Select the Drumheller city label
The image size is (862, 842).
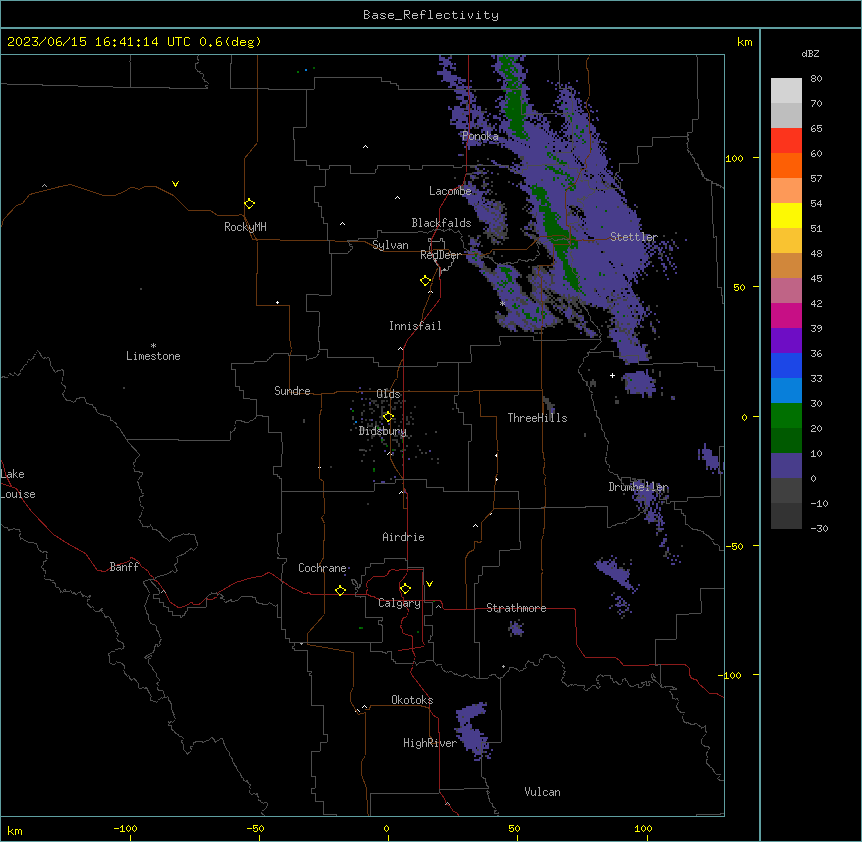(638, 487)
